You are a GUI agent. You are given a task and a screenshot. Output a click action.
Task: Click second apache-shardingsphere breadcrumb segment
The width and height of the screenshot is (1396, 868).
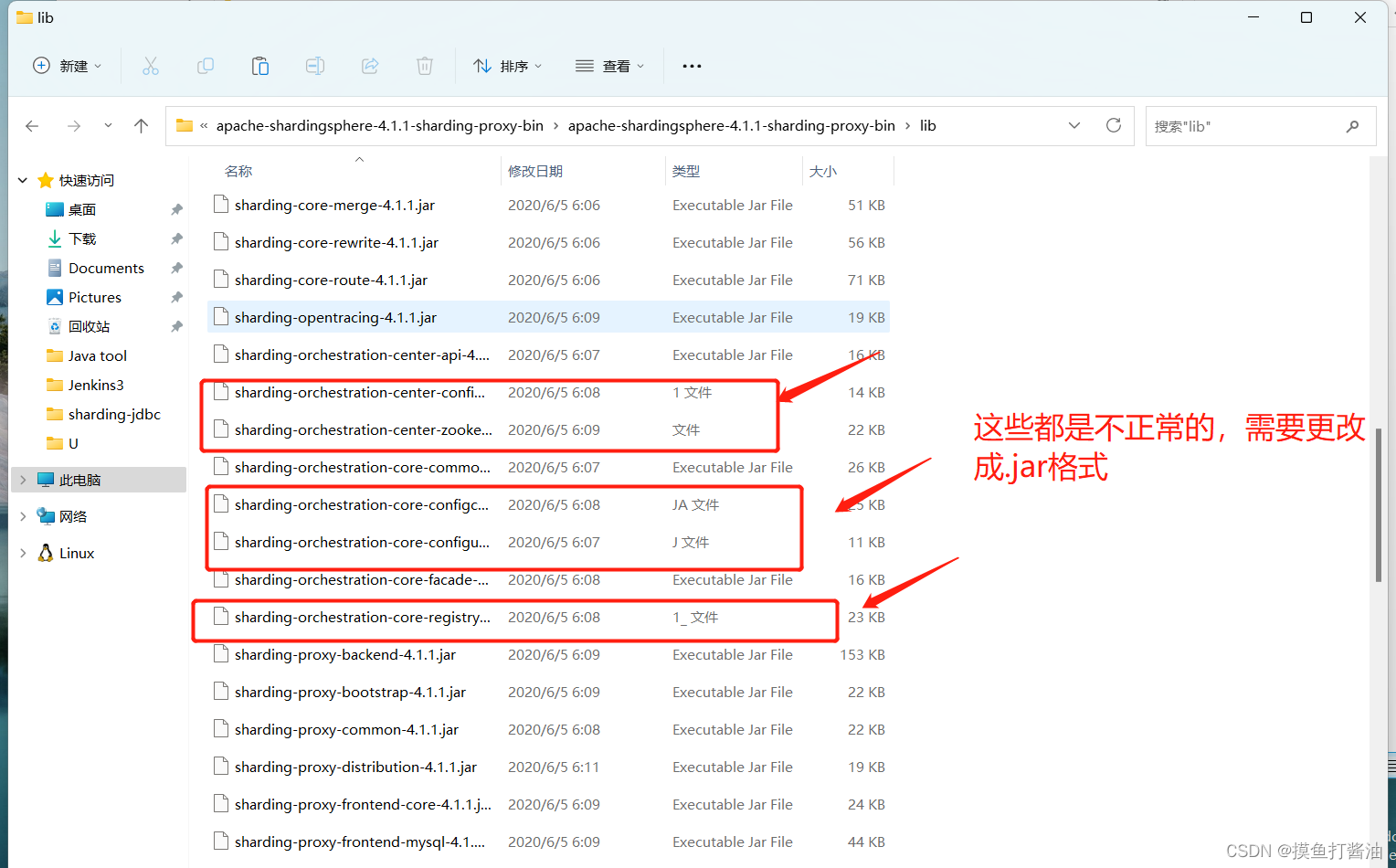[x=732, y=126]
